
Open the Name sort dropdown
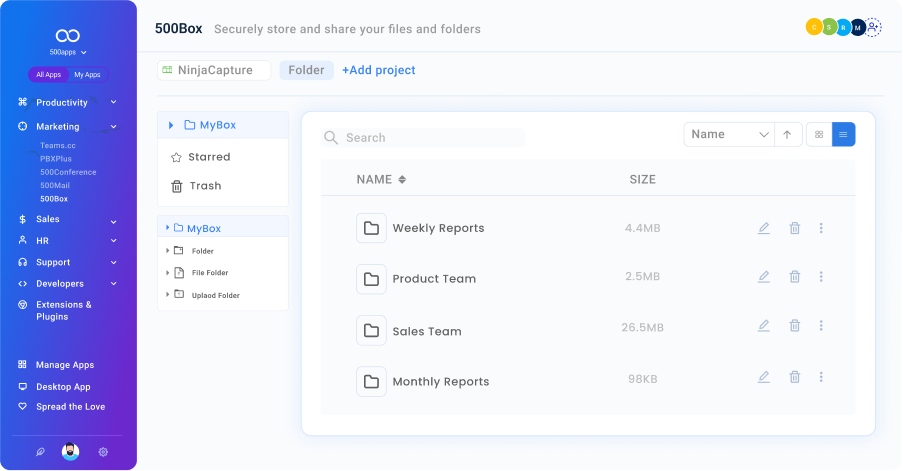click(730, 134)
